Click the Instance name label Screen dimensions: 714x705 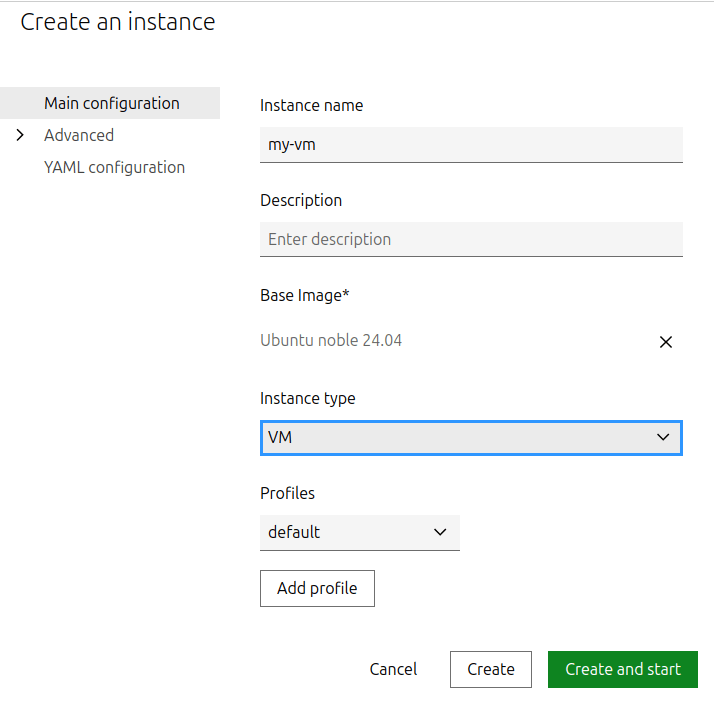pyautogui.click(x=311, y=105)
